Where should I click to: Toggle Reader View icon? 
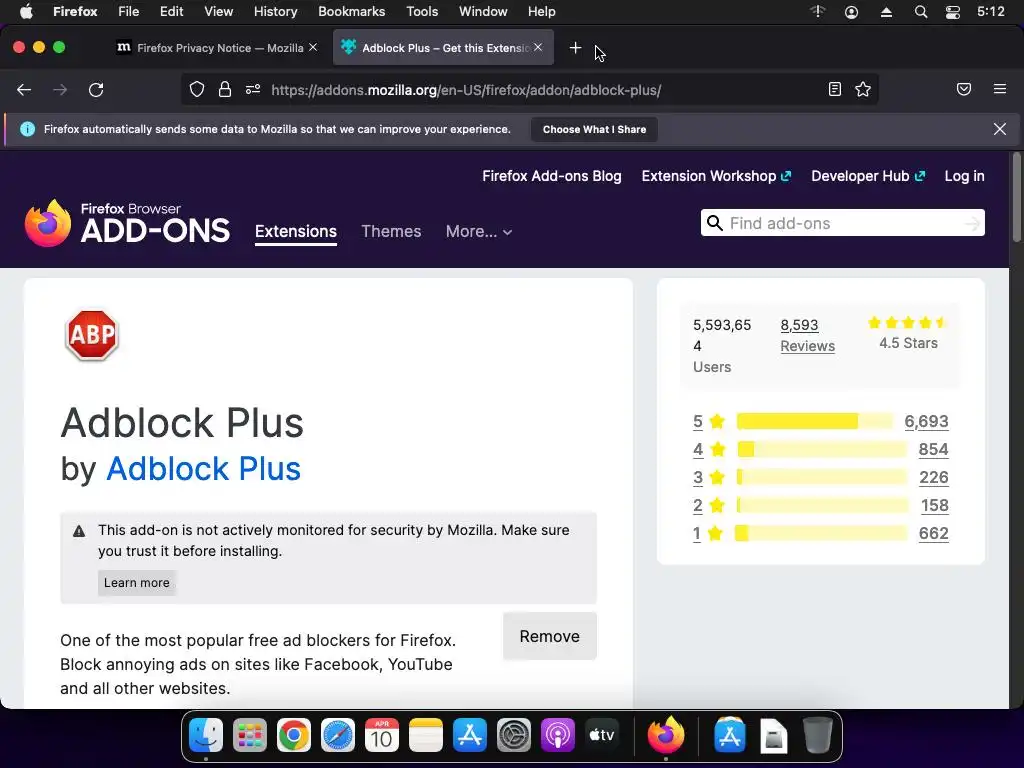click(835, 89)
